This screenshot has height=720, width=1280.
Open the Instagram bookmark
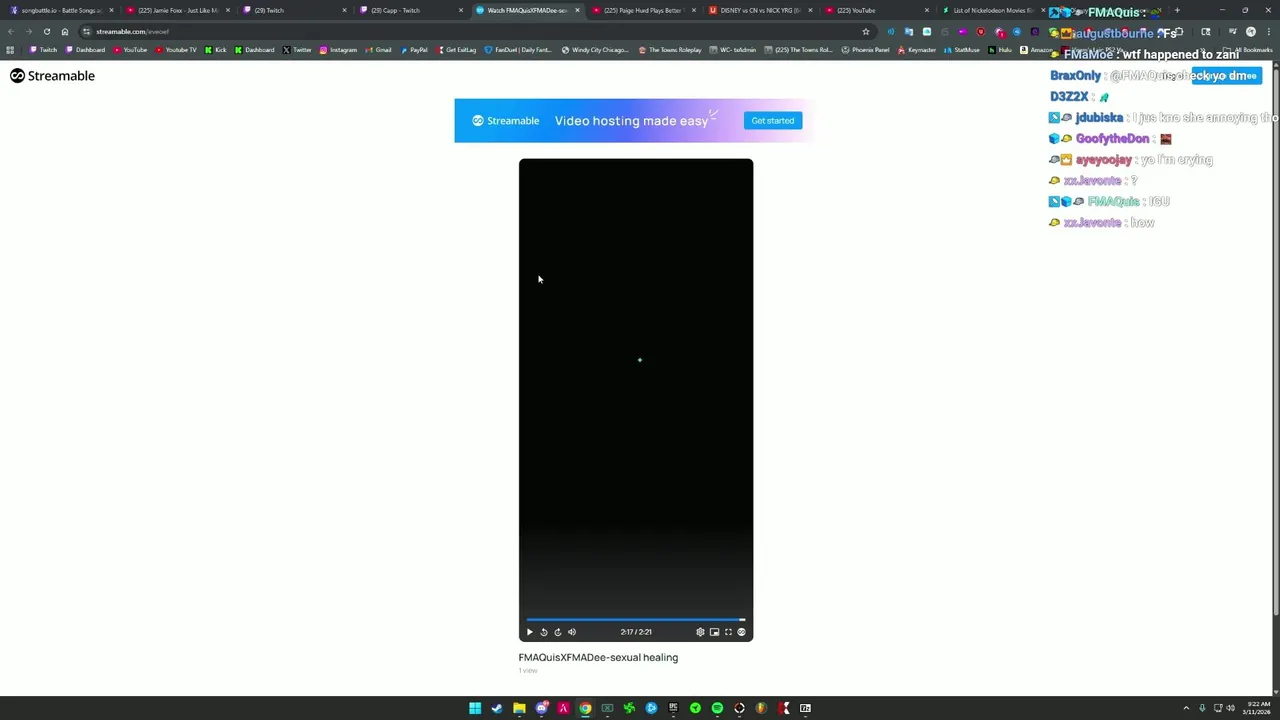coord(338,49)
